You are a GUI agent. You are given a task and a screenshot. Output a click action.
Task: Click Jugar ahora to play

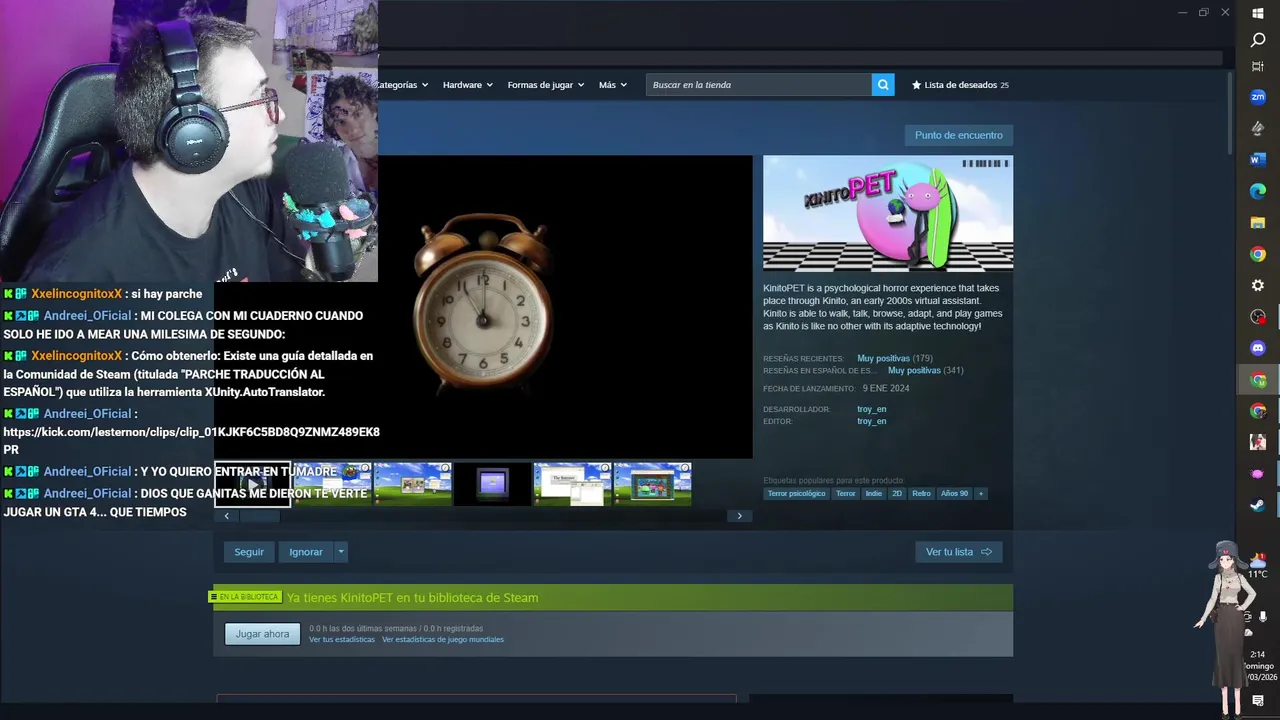pyautogui.click(x=262, y=634)
